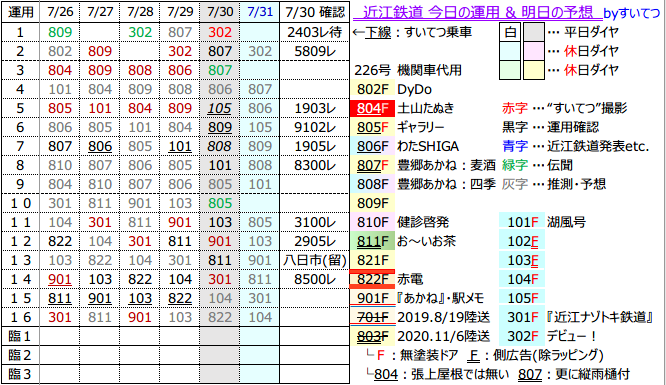
Task: Click the 1905レ confirmation cell
Action: [315, 146]
